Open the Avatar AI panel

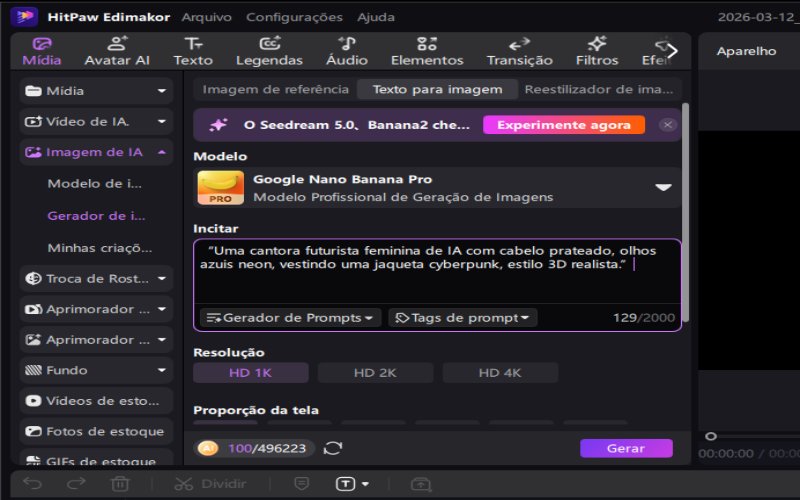pyautogui.click(x=117, y=50)
